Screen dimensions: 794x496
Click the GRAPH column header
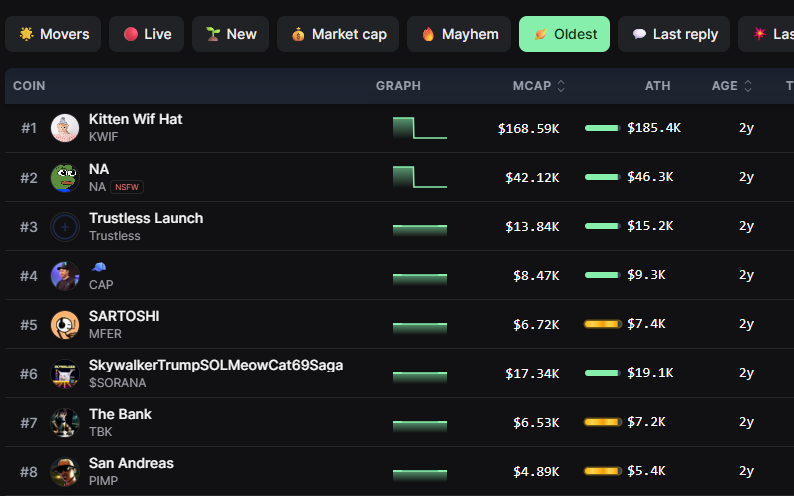[x=398, y=86]
